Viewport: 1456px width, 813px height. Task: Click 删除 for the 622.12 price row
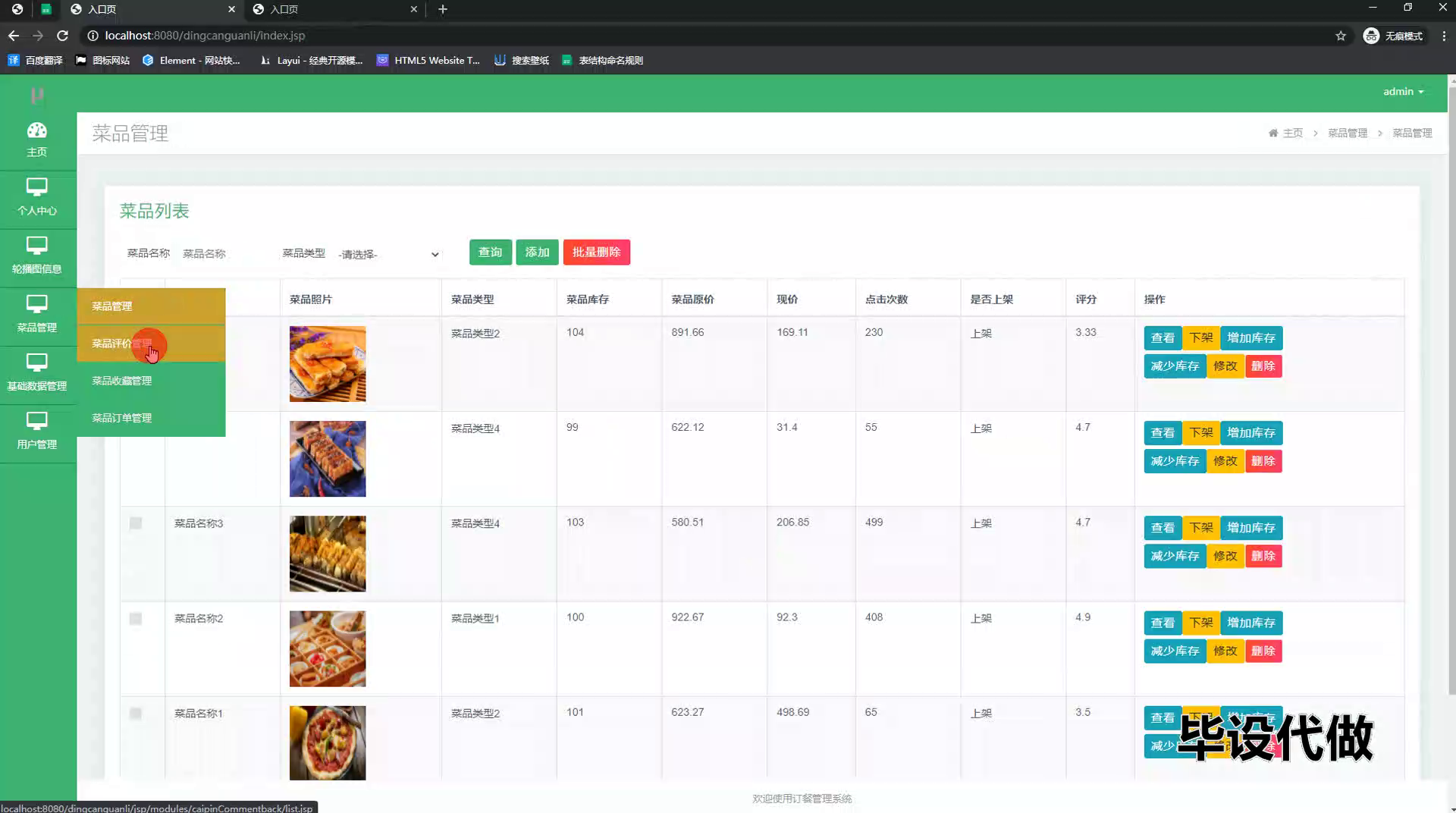click(x=1263, y=461)
